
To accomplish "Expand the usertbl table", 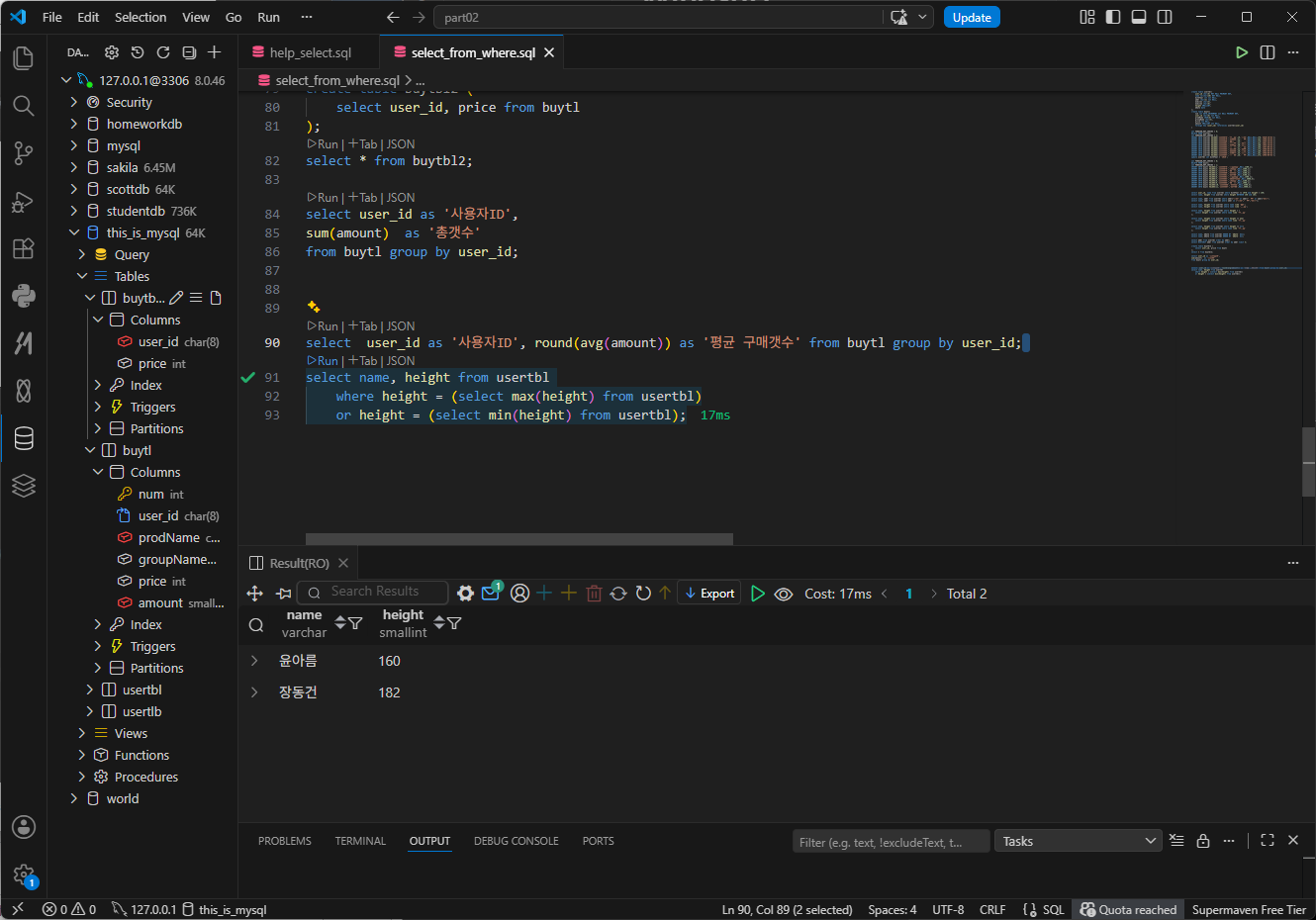I will point(90,690).
